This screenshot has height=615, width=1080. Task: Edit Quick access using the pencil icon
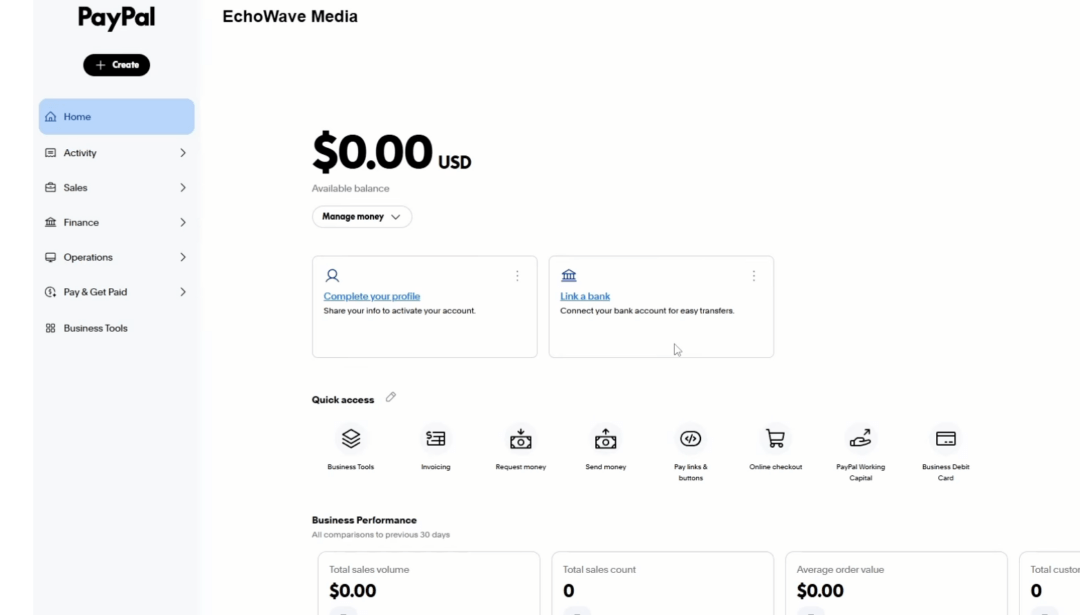(x=391, y=397)
